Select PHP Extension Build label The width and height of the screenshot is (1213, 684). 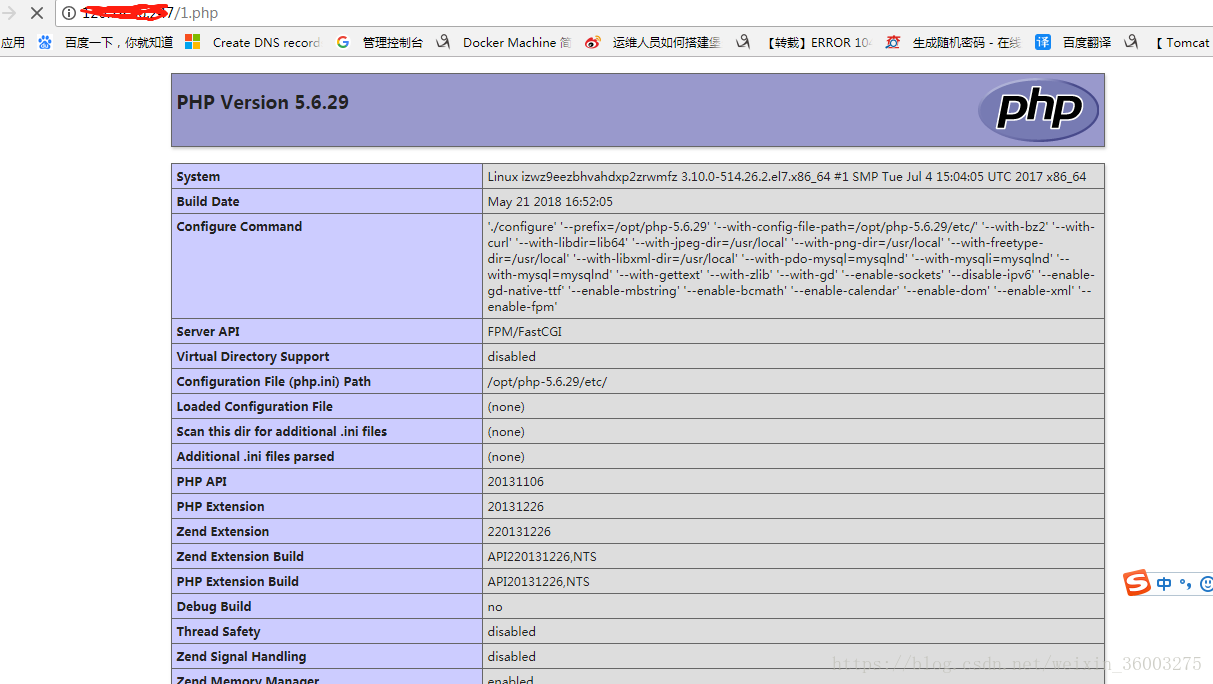coord(238,582)
